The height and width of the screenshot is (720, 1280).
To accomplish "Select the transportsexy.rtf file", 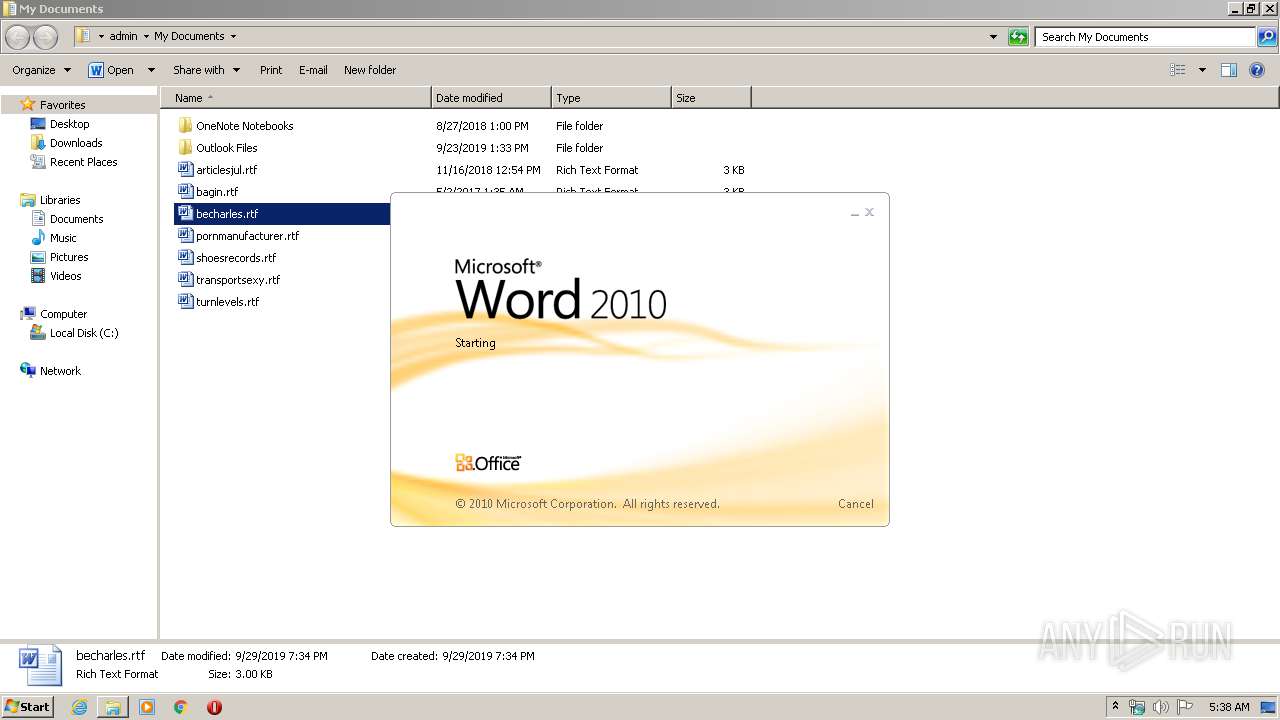I will [x=229, y=280].
